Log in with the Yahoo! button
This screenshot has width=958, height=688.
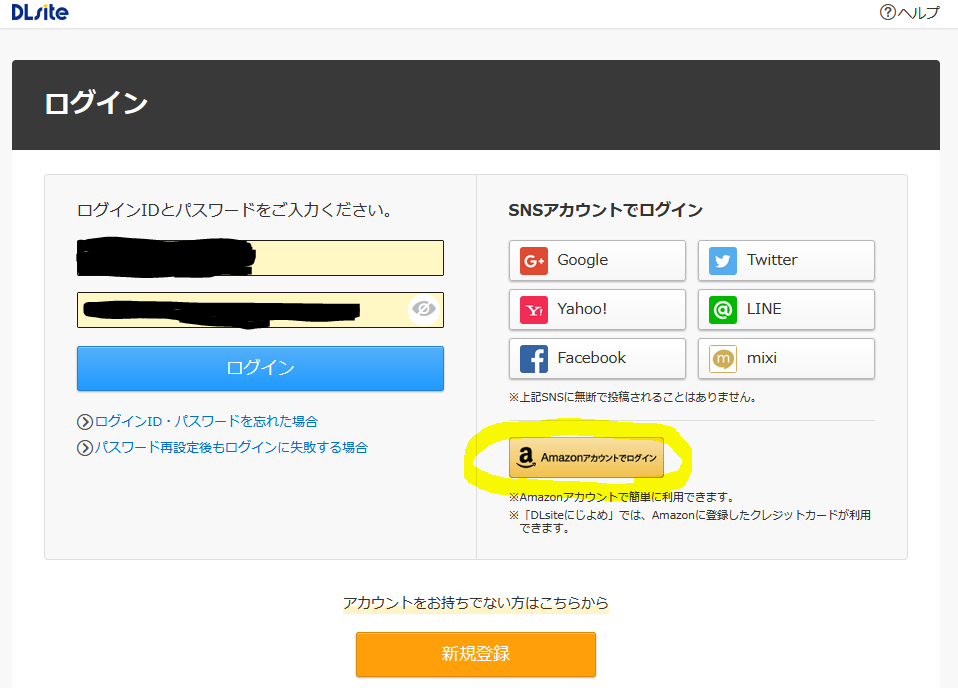pyautogui.click(x=597, y=309)
